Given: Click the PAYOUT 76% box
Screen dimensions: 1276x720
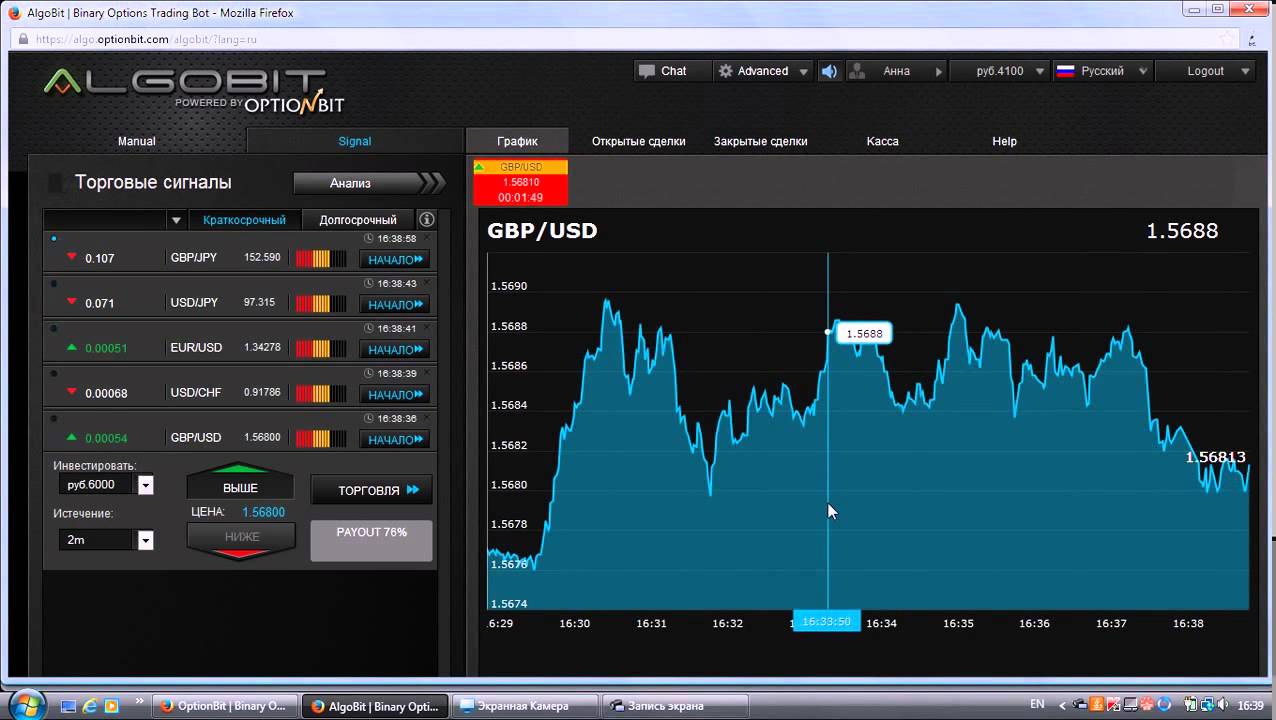Looking at the screenshot, I should [x=371, y=540].
